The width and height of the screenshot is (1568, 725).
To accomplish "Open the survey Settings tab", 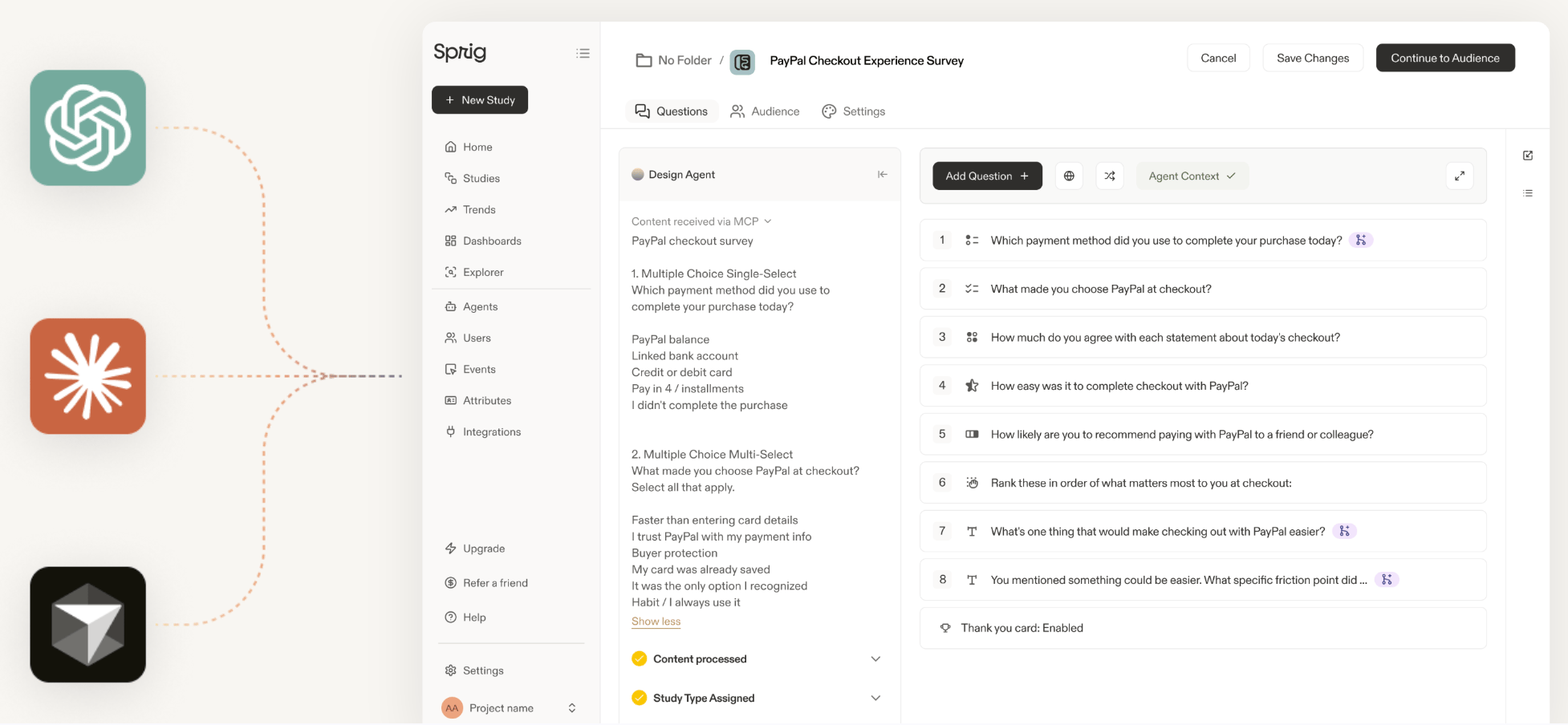I will click(x=854, y=111).
